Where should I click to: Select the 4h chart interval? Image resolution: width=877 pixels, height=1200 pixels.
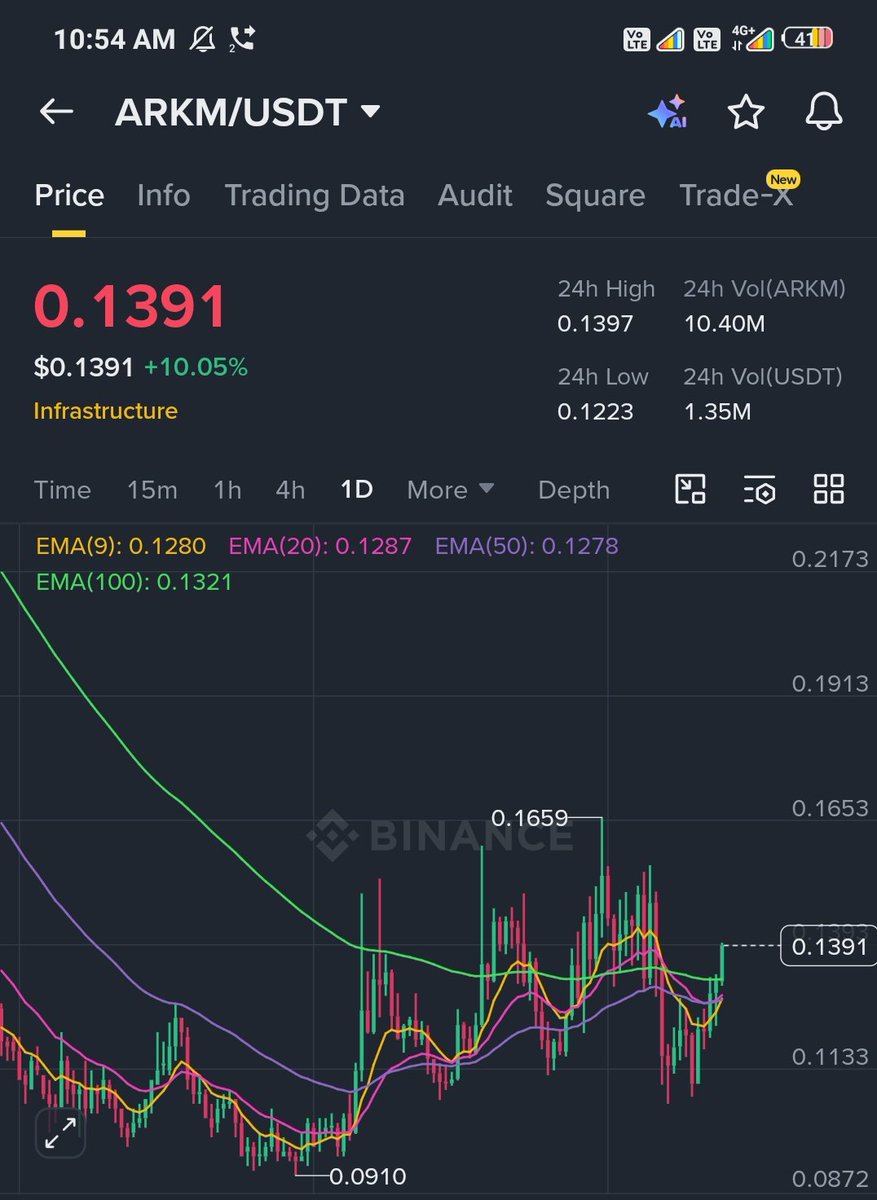[290, 490]
